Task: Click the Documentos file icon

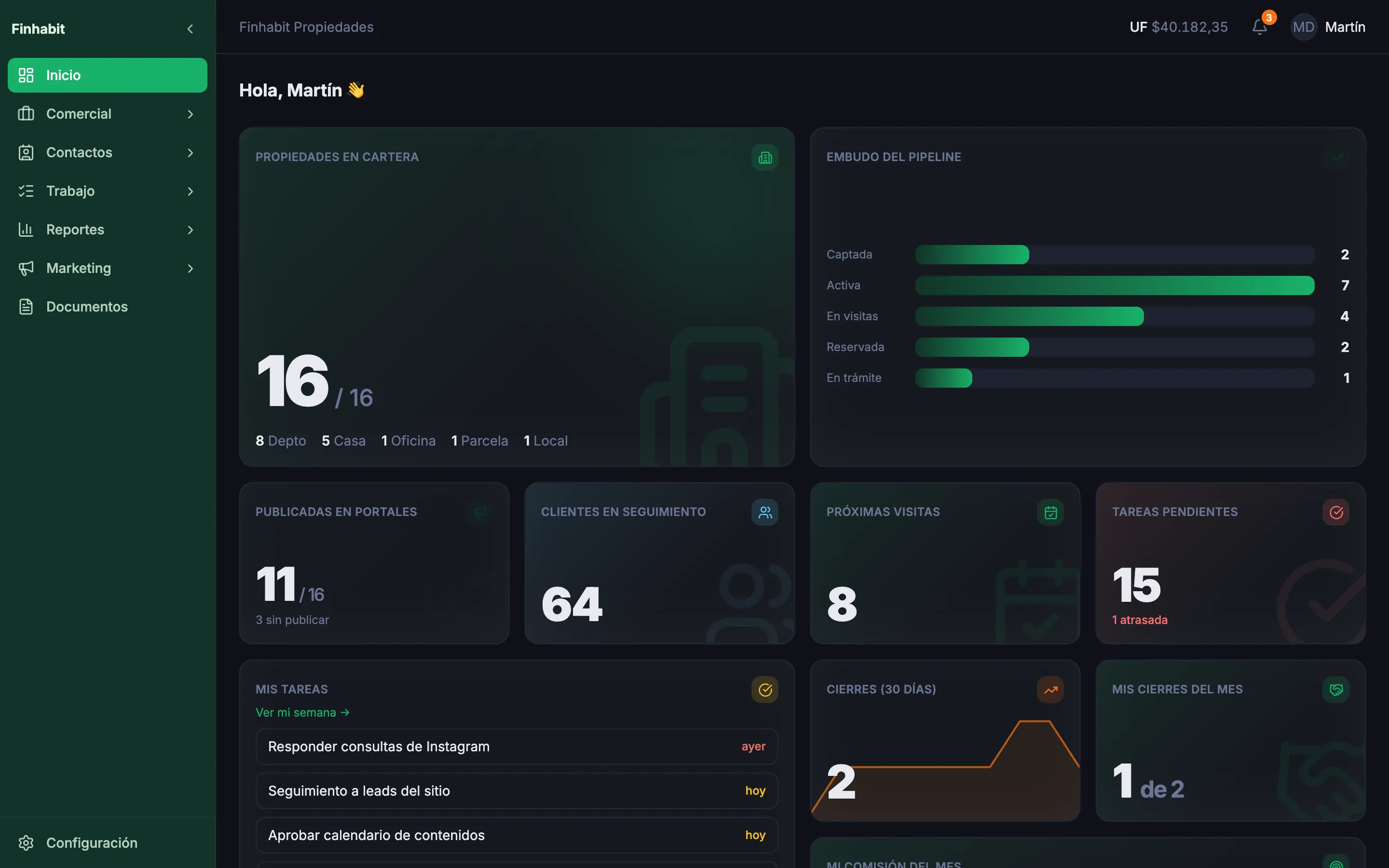Action: pos(26,307)
